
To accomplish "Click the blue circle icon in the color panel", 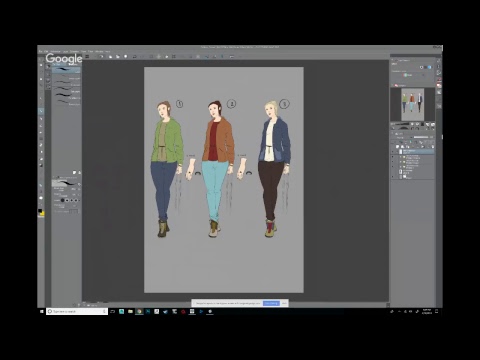I will pos(429,67).
